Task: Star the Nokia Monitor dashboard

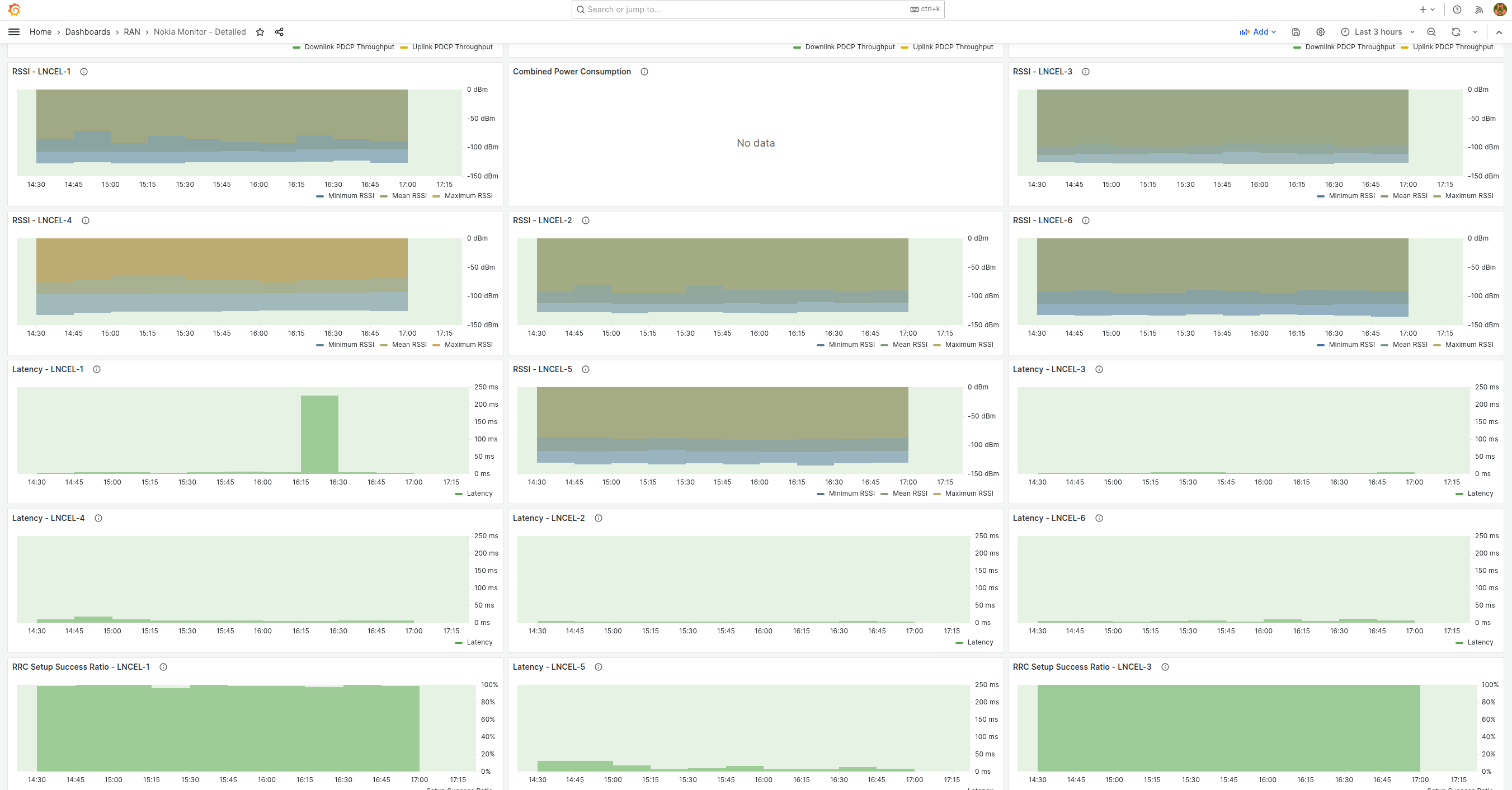Action: click(260, 32)
